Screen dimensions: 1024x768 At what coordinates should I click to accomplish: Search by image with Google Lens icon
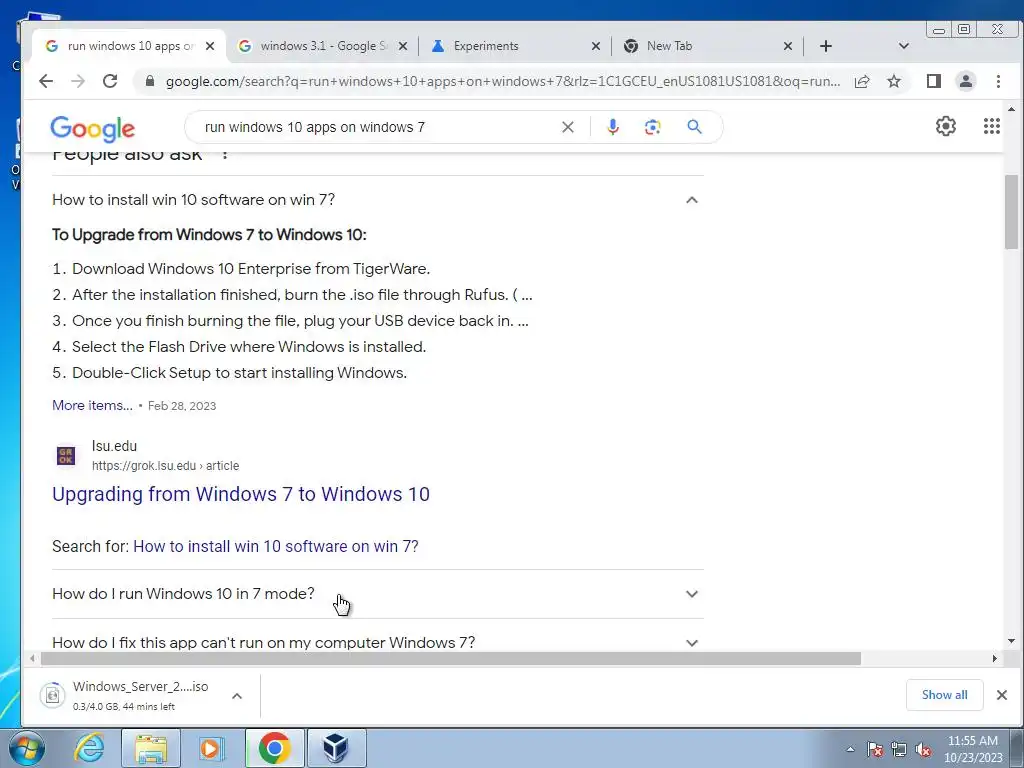(652, 127)
